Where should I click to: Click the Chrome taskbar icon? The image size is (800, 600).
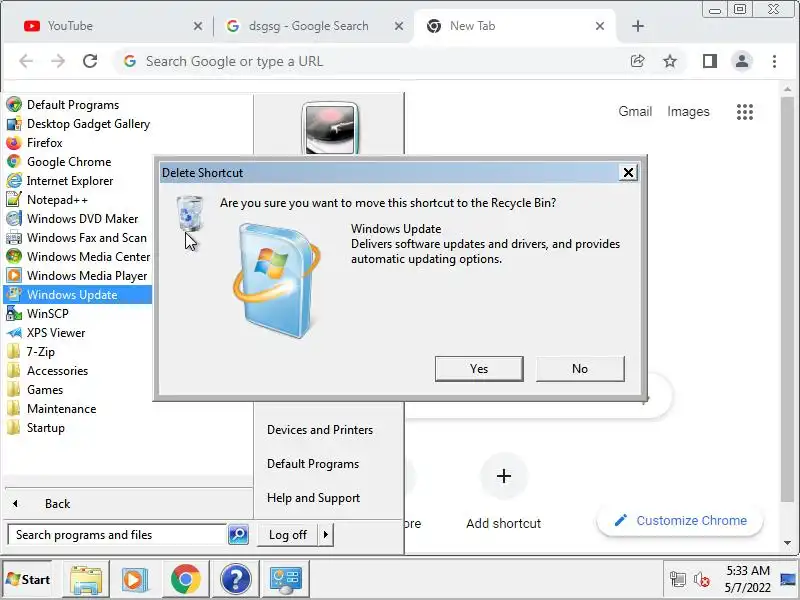click(185, 580)
